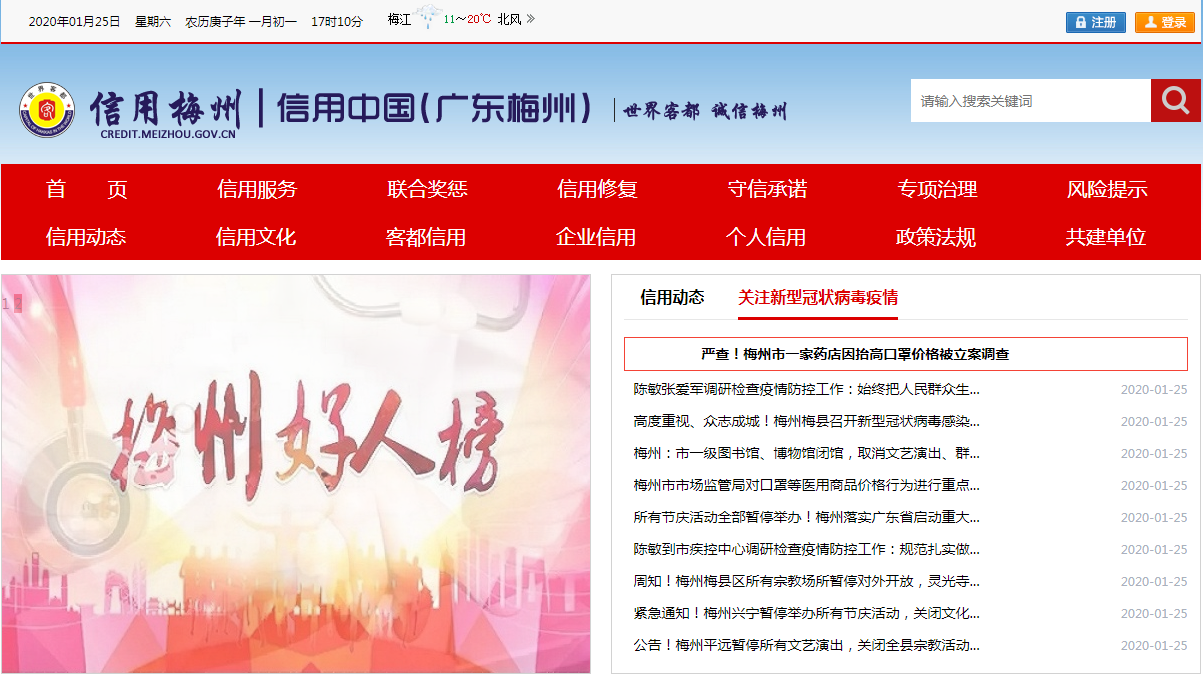
Task: Navigate to 企业信用 section
Action: (596, 237)
